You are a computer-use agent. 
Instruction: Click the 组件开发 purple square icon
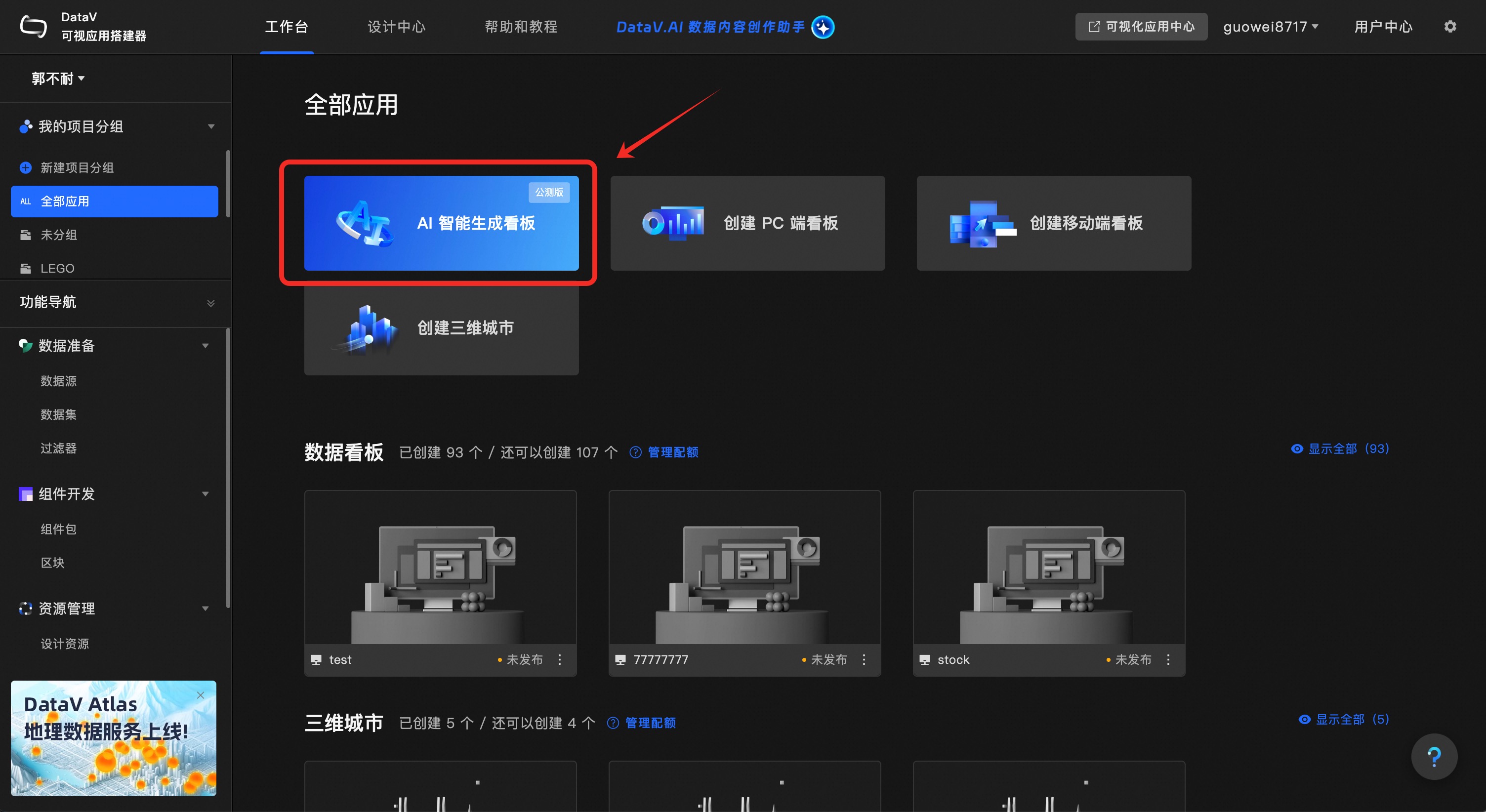[x=25, y=493]
